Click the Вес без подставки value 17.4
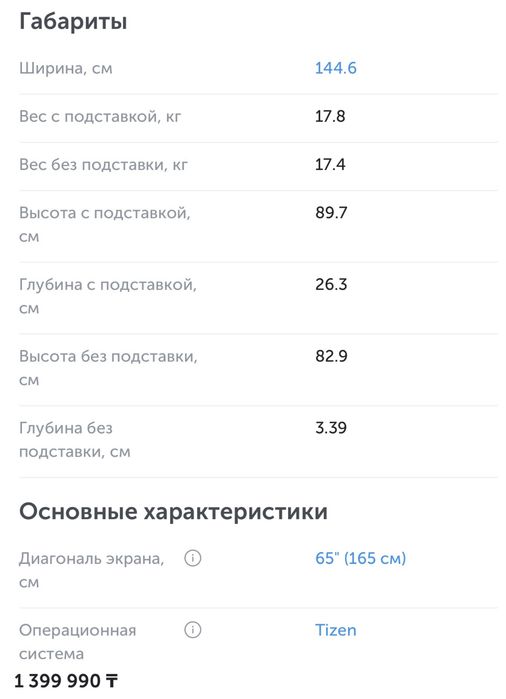Screen dimensions: 506x699 [330, 164]
